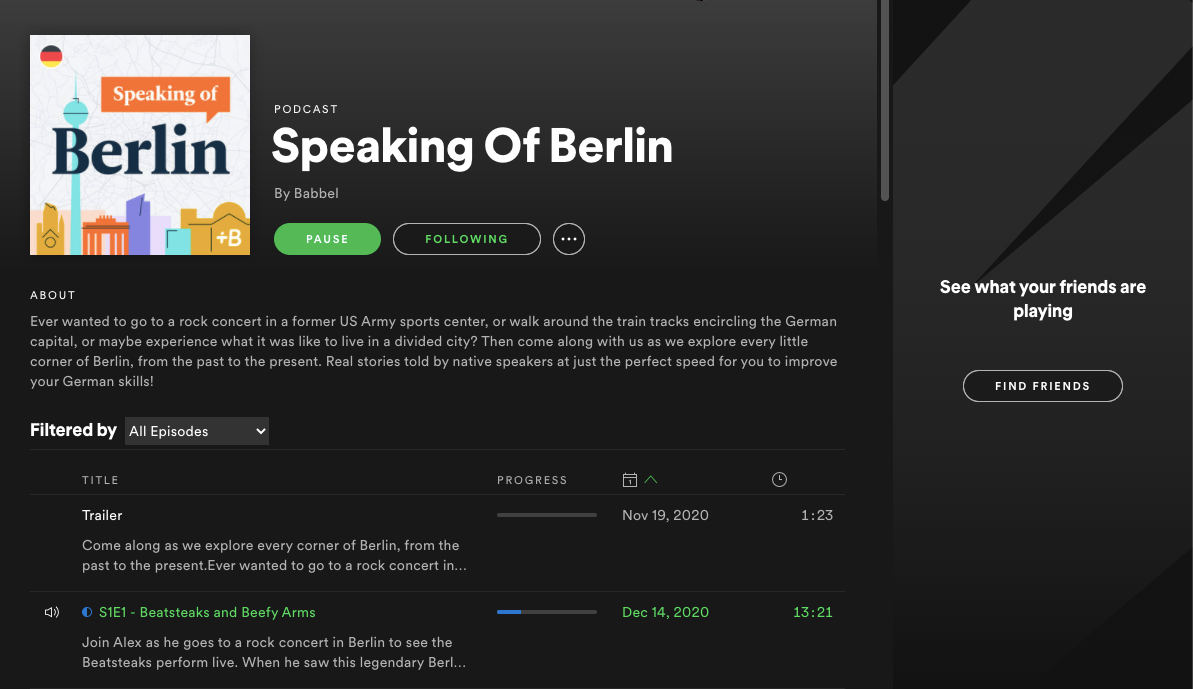The image size is (1193, 689).
Task: Sort episodes by clicking the TITLE header
Action: click(x=100, y=480)
